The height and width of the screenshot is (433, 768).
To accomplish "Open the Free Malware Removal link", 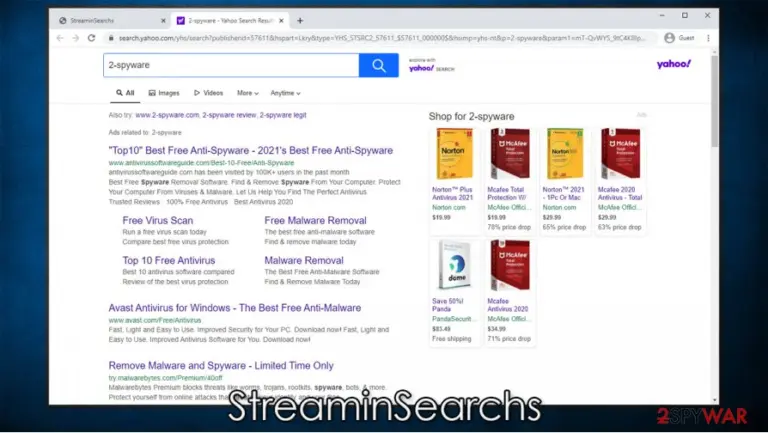I will [x=315, y=220].
